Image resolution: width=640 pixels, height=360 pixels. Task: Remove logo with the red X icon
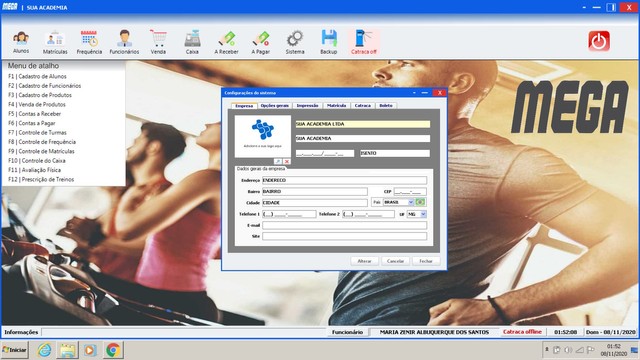(x=287, y=162)
